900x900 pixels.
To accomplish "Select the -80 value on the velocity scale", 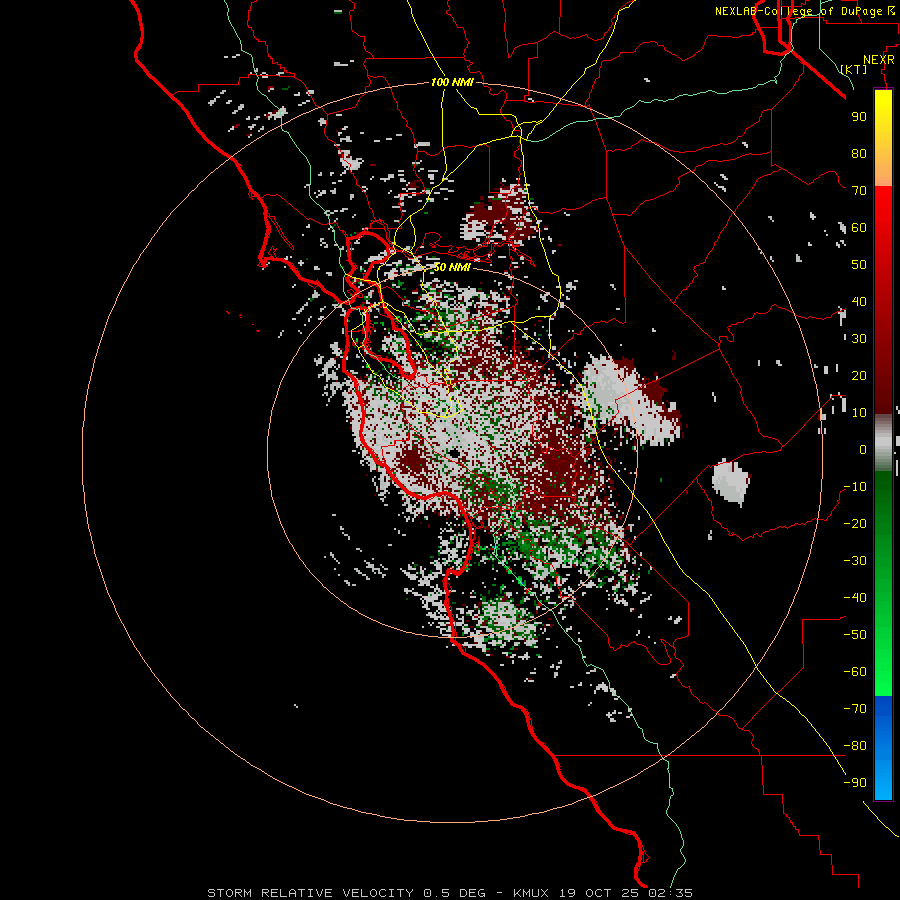I will coord(855,746).
